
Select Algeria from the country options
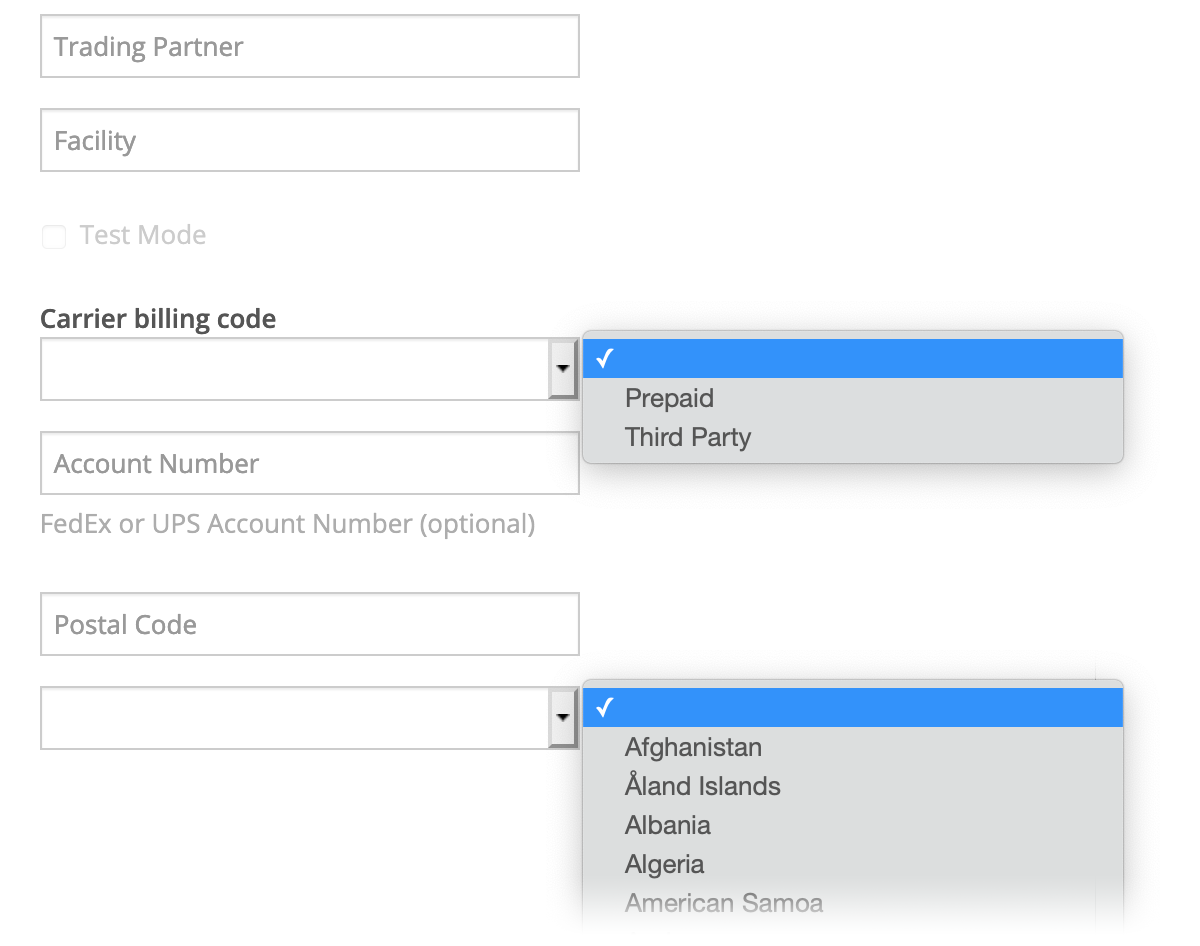664,864
